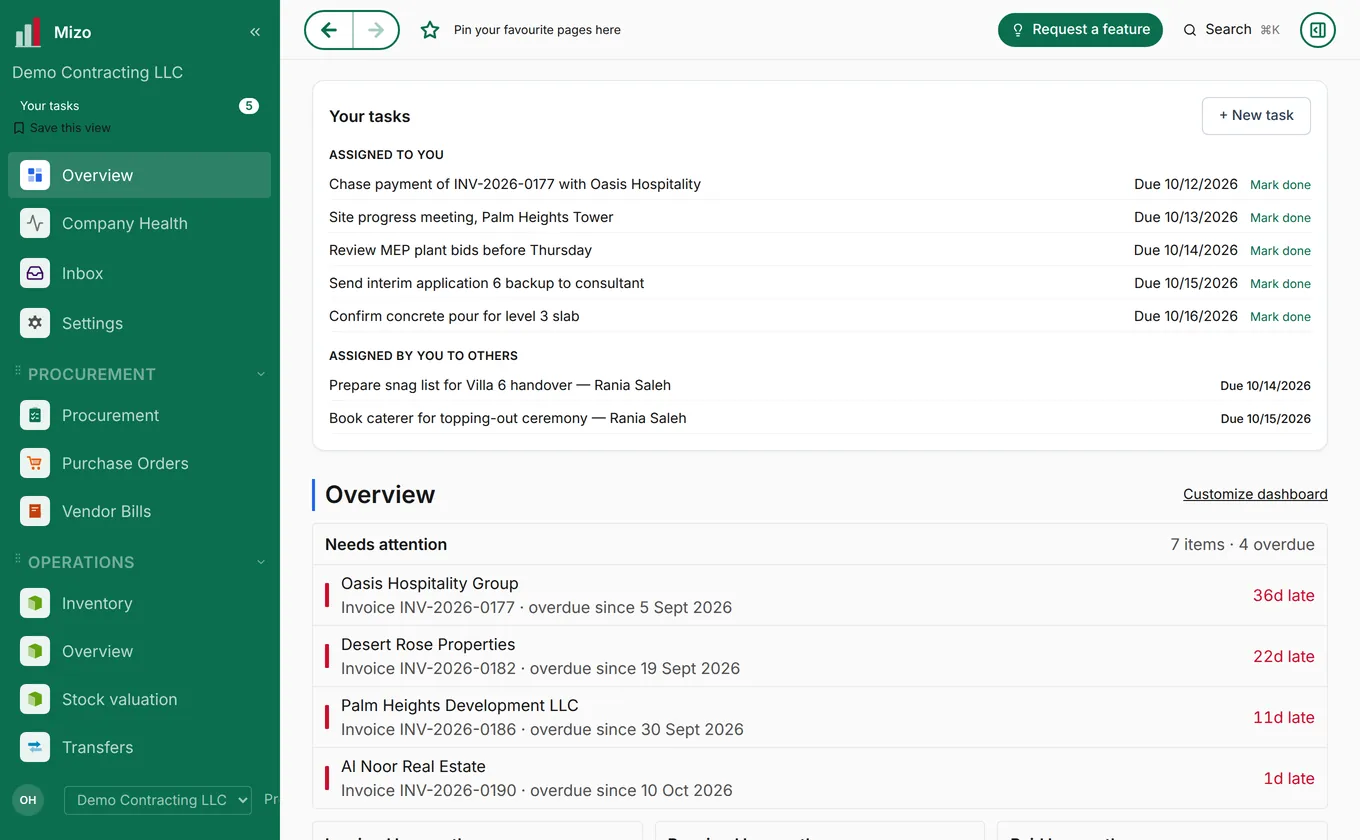Image resolution: width=1360 pixels, height=840 pixels.
Task: Open the Inventory cube icon
Action: (x=35, y=603)
